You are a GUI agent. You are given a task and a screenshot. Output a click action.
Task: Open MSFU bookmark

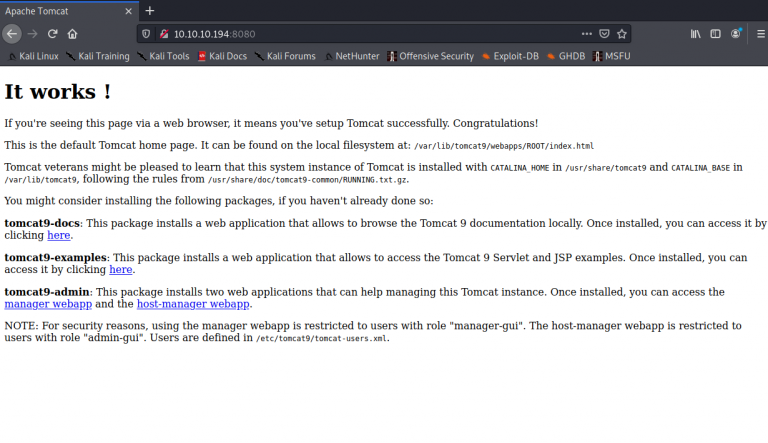coord(611,56)
